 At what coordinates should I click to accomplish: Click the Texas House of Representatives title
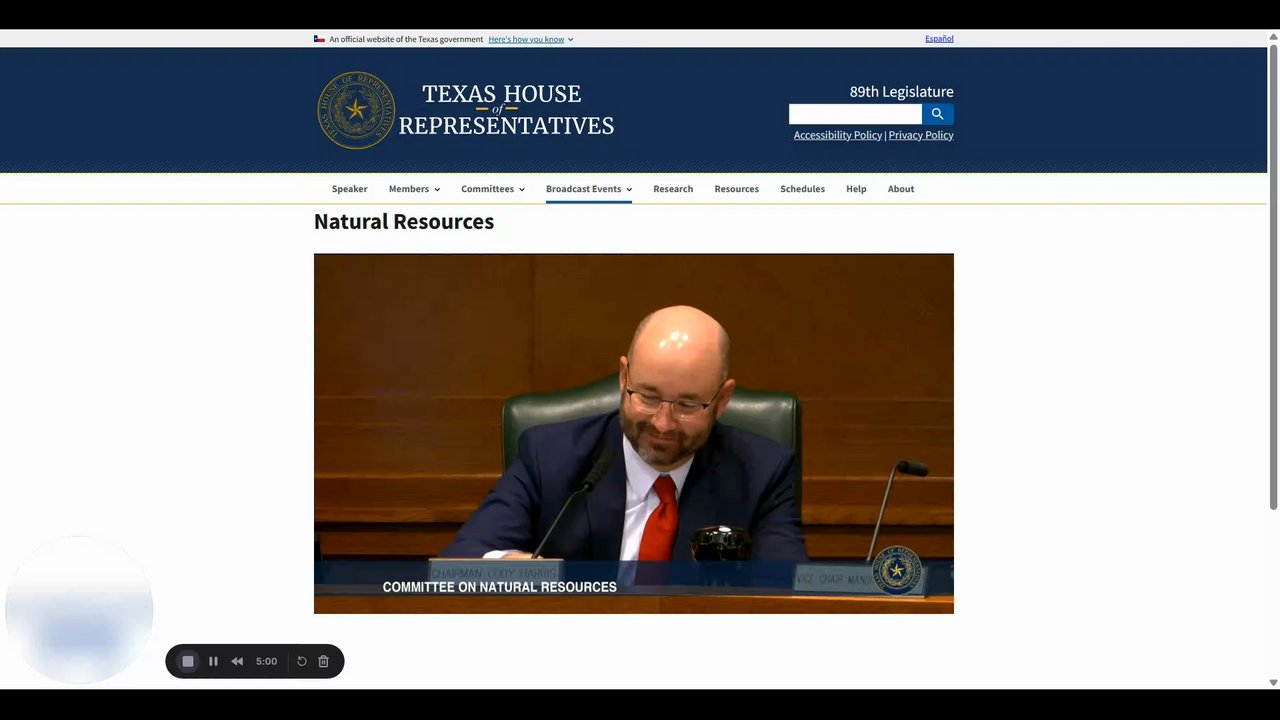[x=506, y=110]
